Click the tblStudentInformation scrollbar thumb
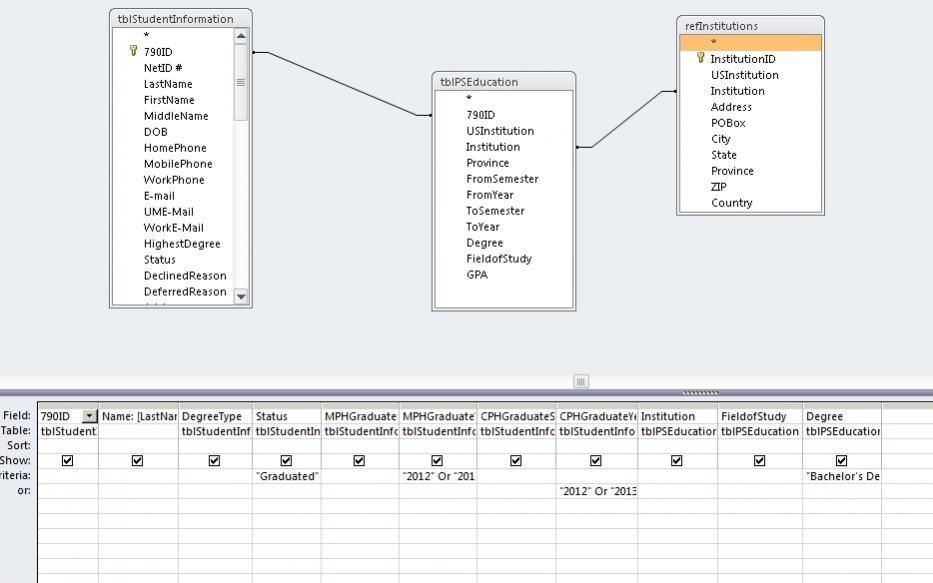The image size is (933, 583). click(x=241, y=83)
